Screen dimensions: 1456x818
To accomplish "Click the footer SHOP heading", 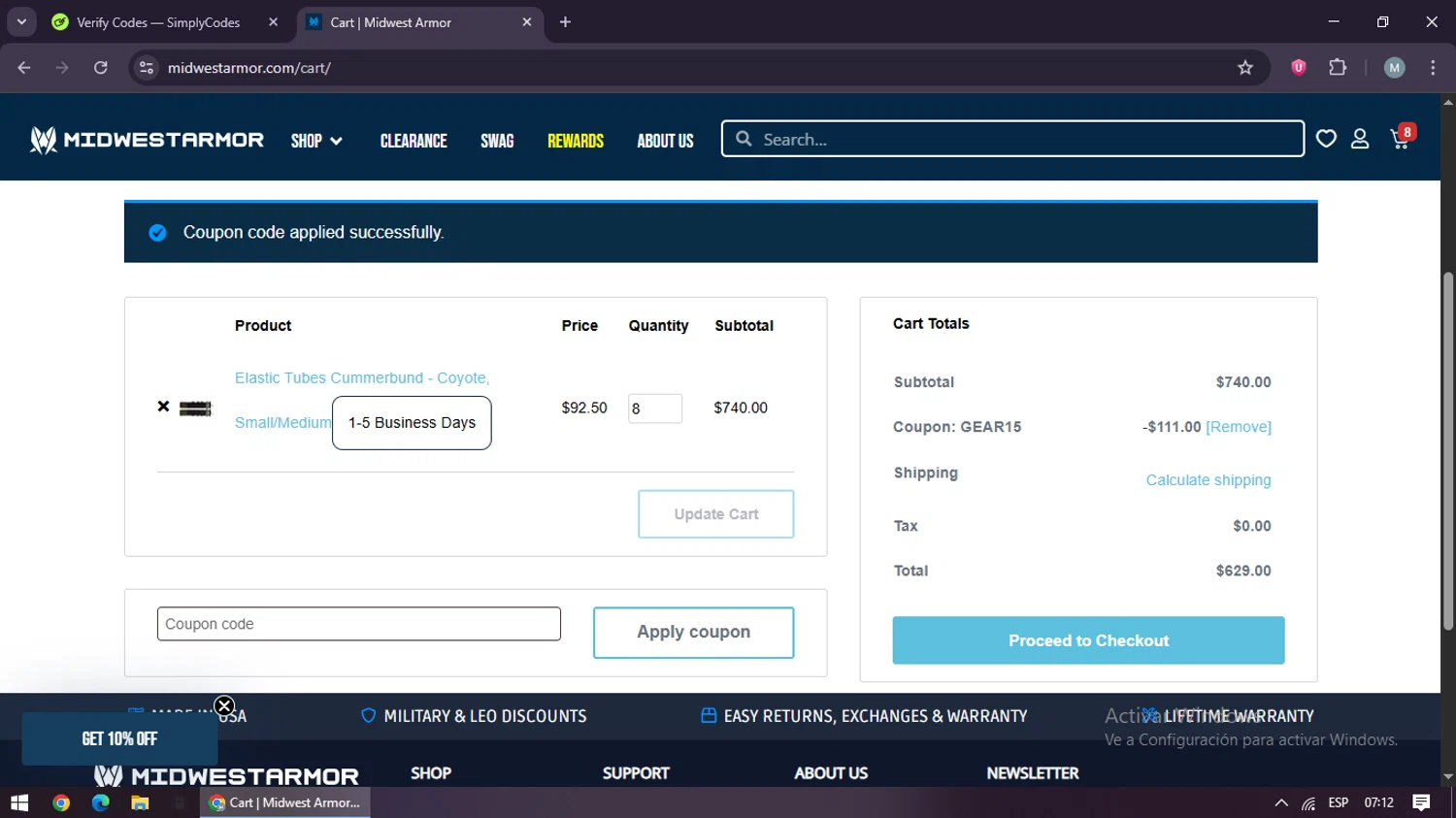I will tap(431, 773).
